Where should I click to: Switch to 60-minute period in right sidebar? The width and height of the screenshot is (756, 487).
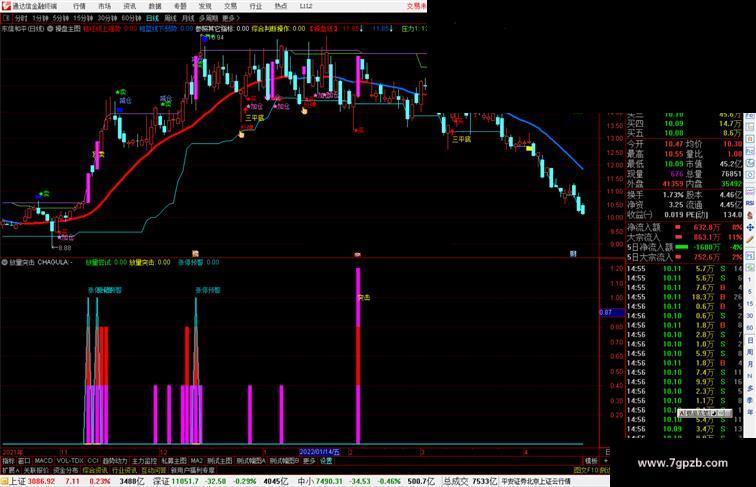(750, 328)
